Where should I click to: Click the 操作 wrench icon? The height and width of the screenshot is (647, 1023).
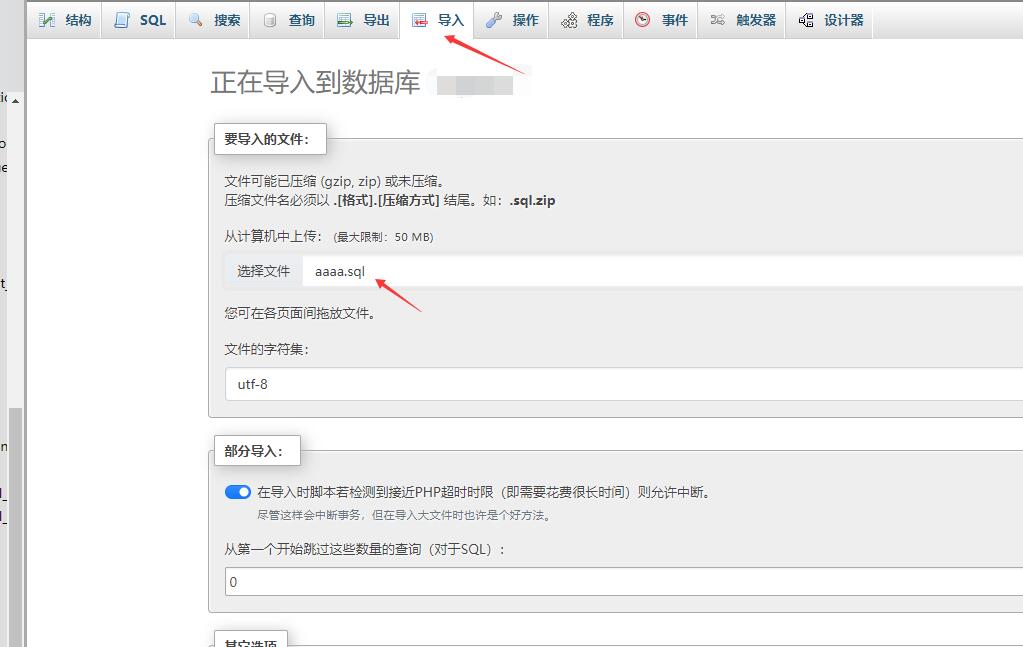pyautogui.click(x=494, y=20)
